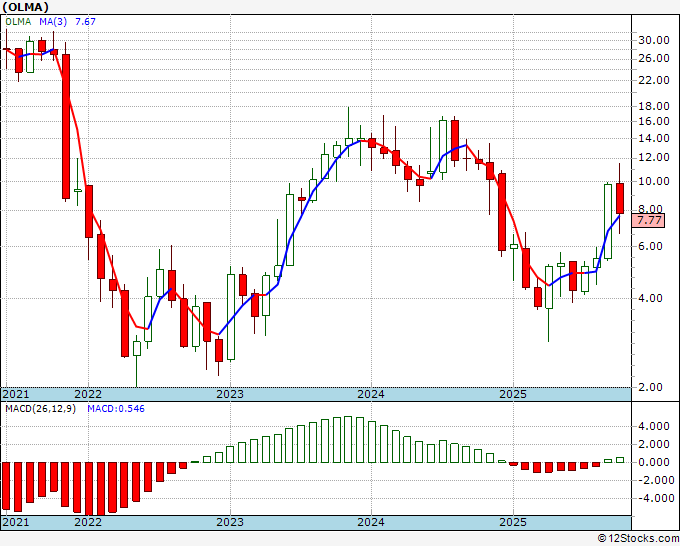Click the 18.00 price axis label
The image size is (680, 546).
(654, 106)
